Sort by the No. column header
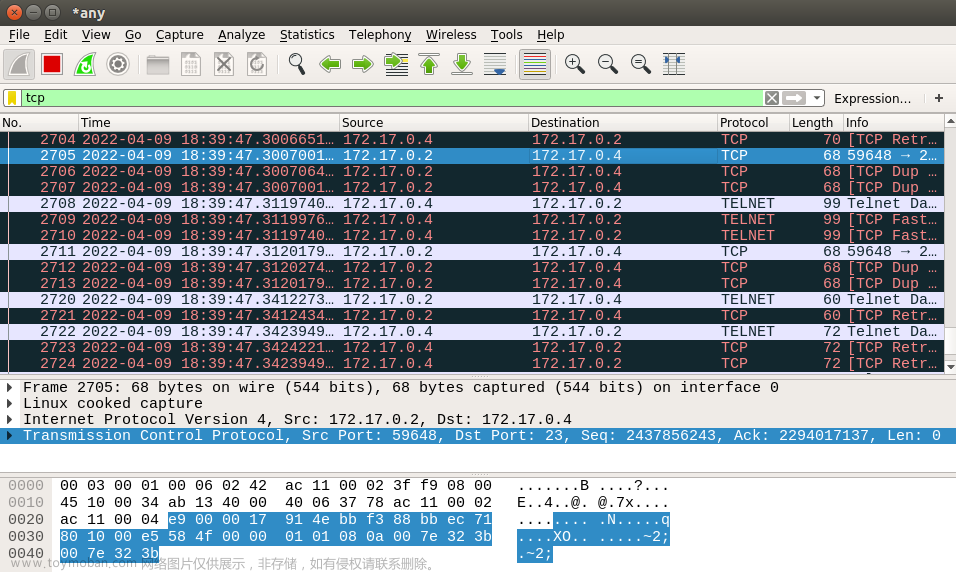This screenshot has width=956, height=572. click(39, 123)
